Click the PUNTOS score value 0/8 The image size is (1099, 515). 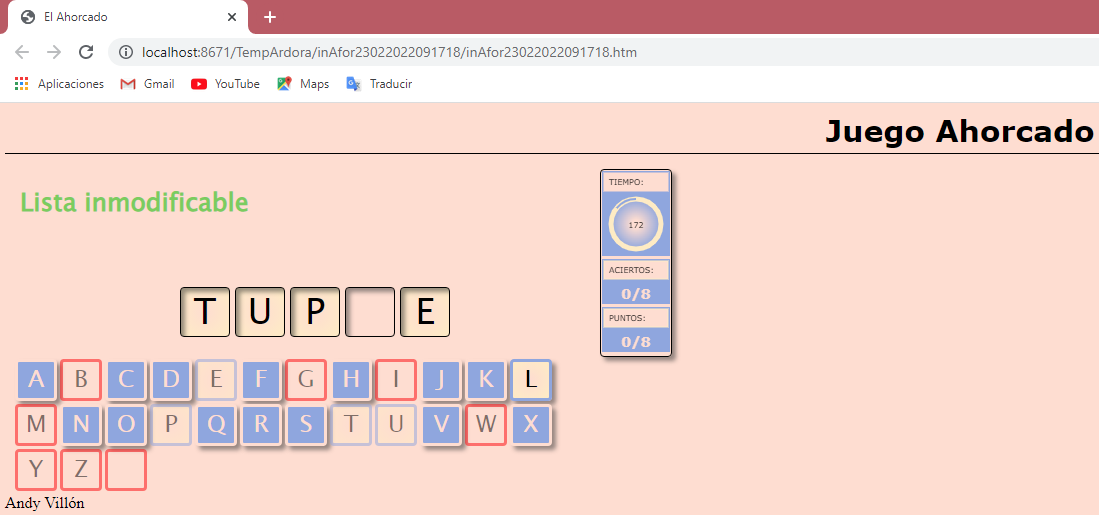click(x=636, y=341)
